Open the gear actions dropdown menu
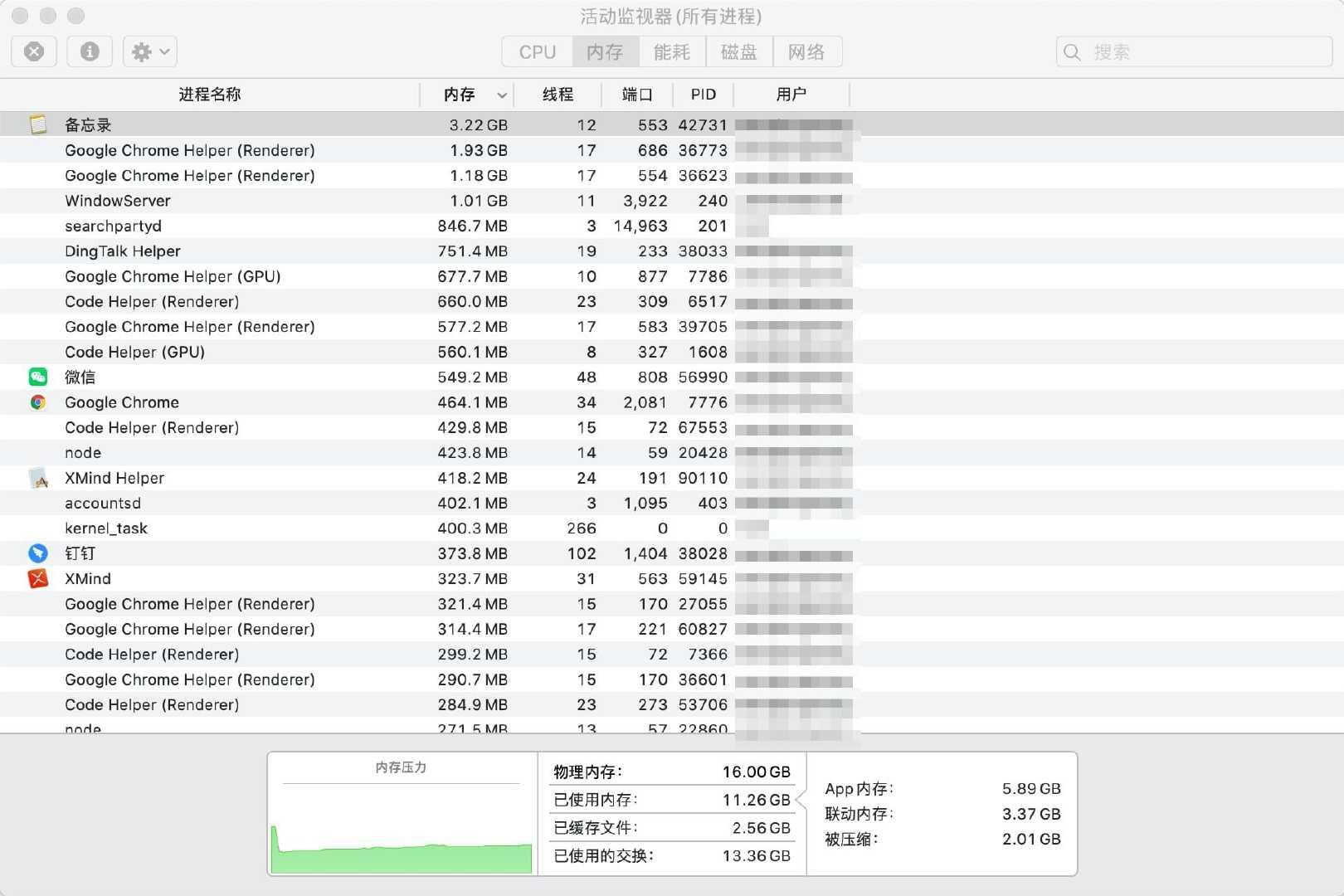This screenshot has height=896, width=1344. point(150,51)
